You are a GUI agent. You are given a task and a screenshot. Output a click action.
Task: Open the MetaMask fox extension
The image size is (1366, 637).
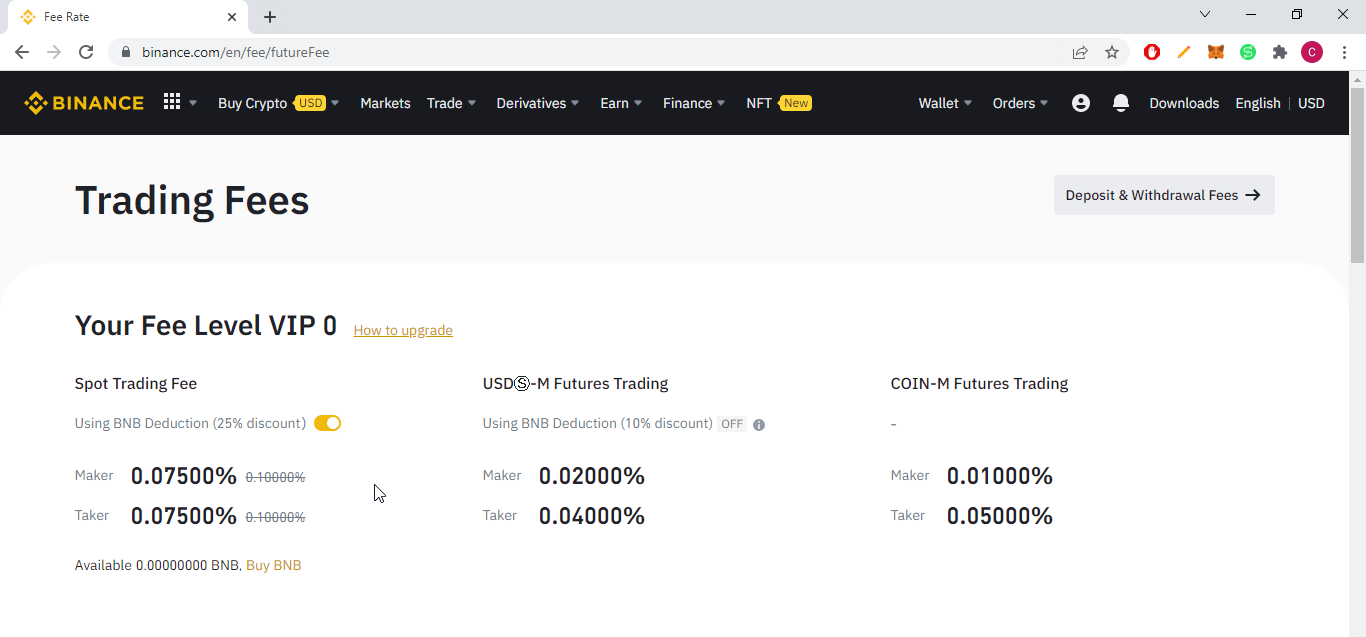coord(1216,52)
